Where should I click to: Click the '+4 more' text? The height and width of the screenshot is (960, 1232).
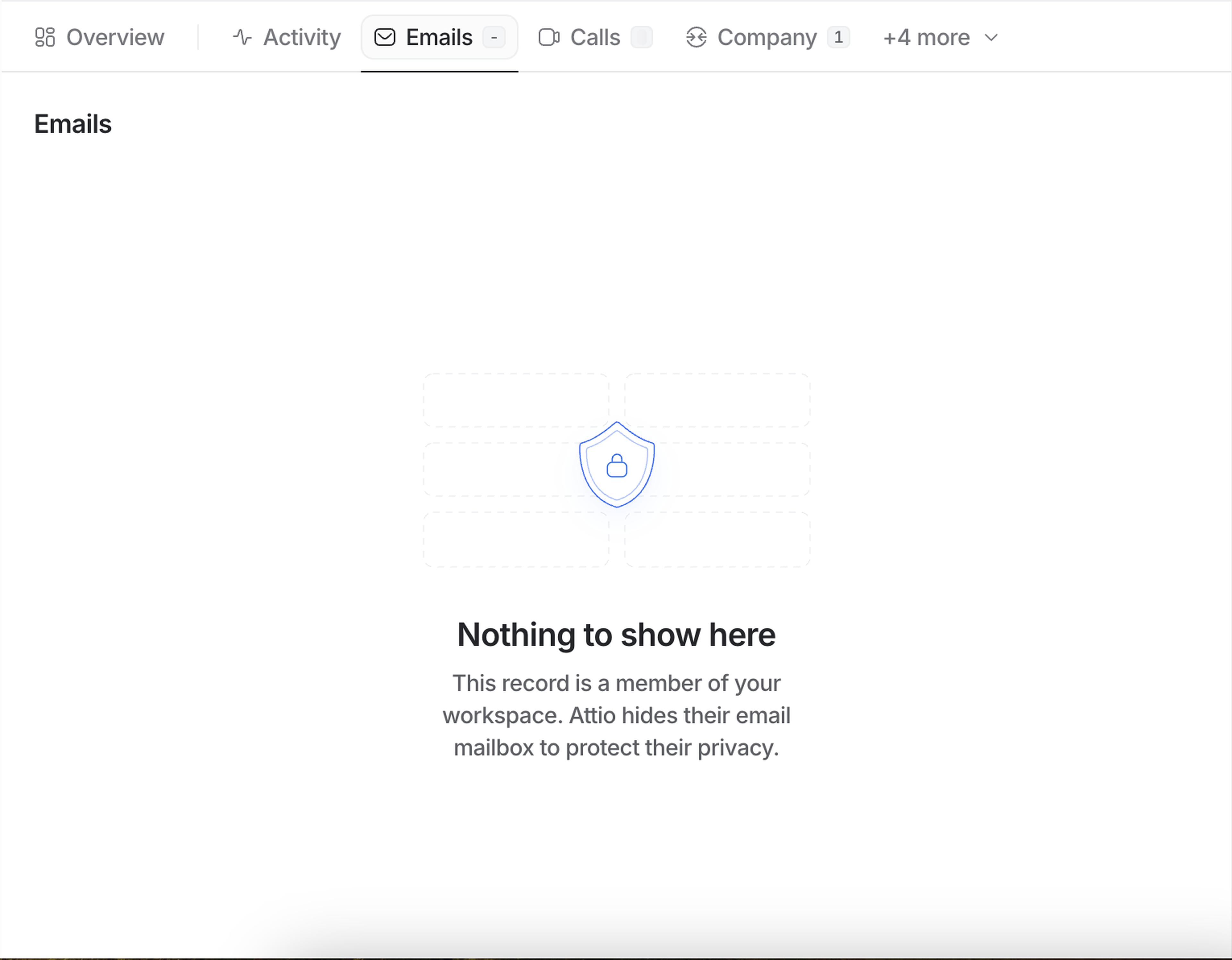[926, 37]
